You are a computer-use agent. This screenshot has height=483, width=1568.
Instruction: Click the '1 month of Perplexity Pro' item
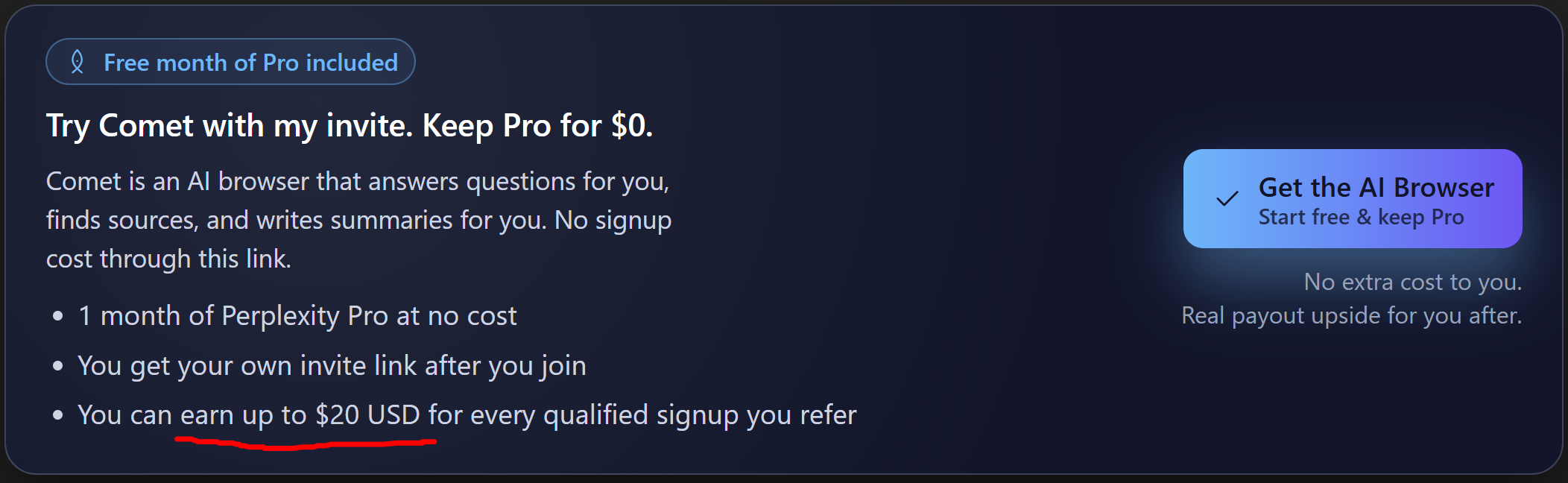point(297,316)
